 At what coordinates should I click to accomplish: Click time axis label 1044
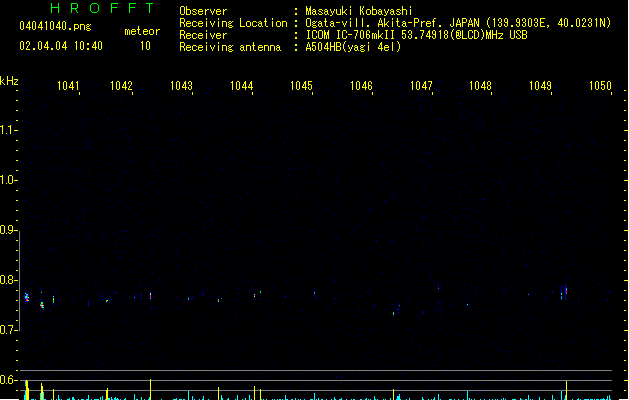(x=241, y=86)
